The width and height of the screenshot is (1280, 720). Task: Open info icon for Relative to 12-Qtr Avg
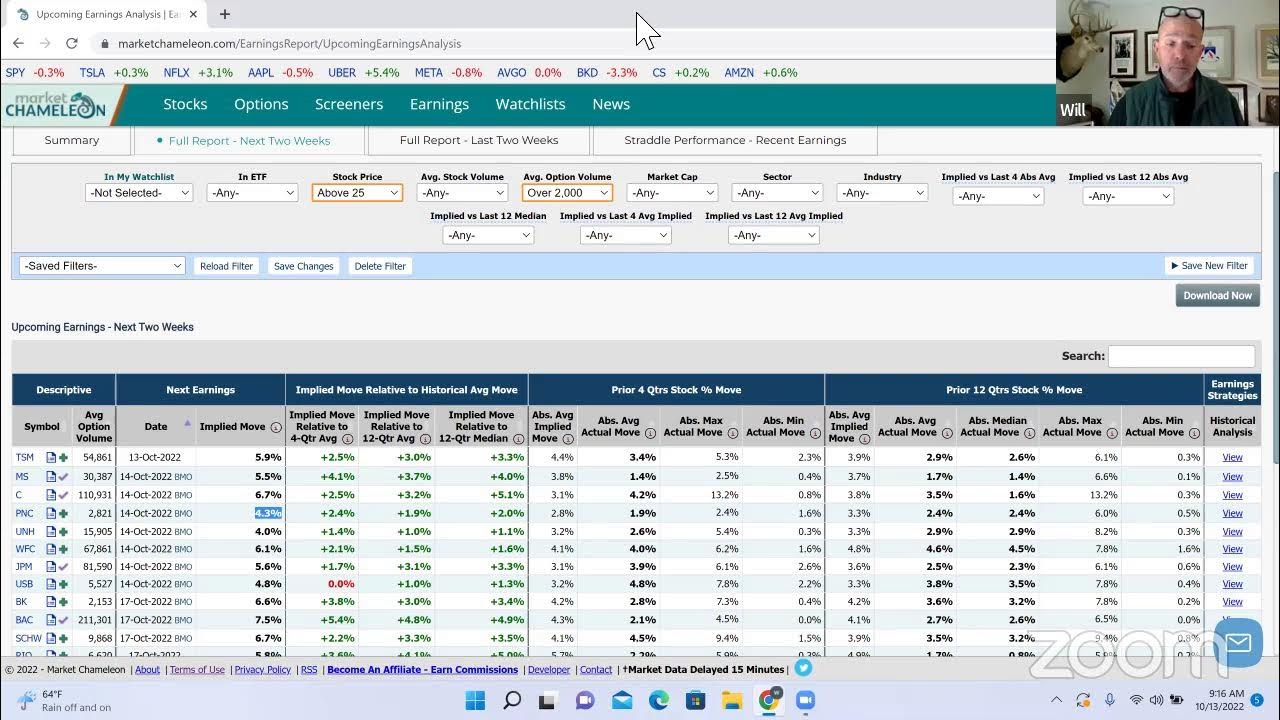[x=425, y=438]
